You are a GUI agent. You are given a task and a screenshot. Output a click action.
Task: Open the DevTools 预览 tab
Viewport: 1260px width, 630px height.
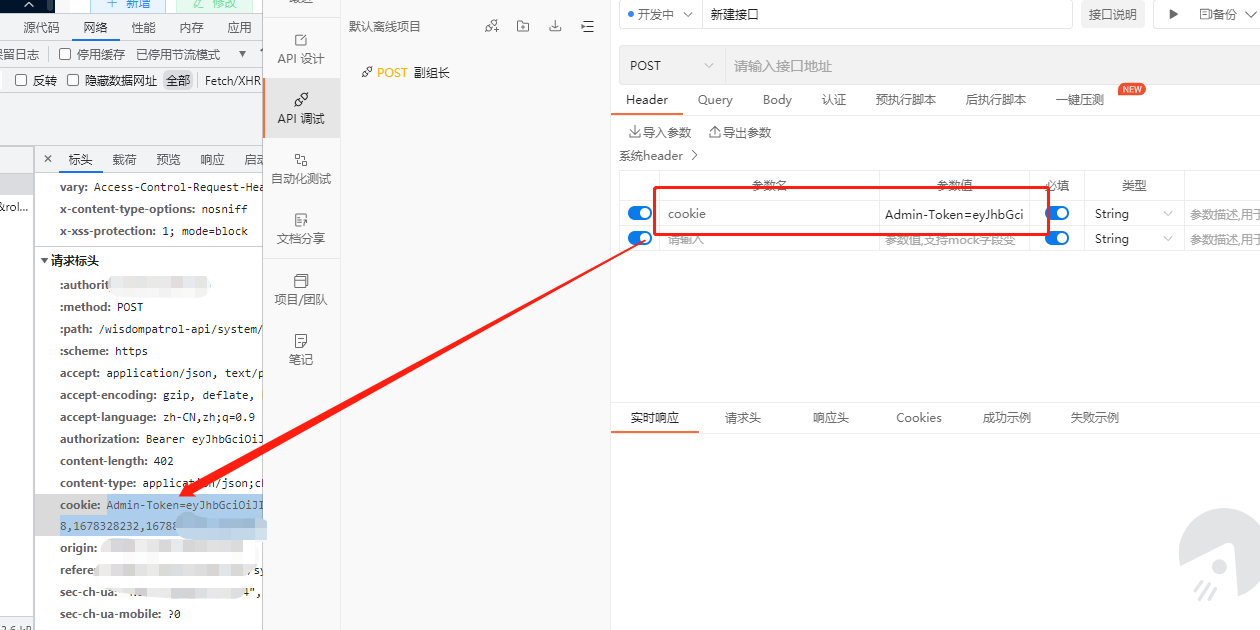(x=168, y=160)
